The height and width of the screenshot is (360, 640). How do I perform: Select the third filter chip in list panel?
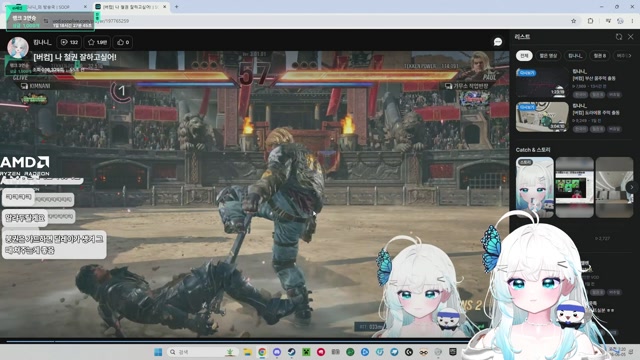tap(575, 56)
